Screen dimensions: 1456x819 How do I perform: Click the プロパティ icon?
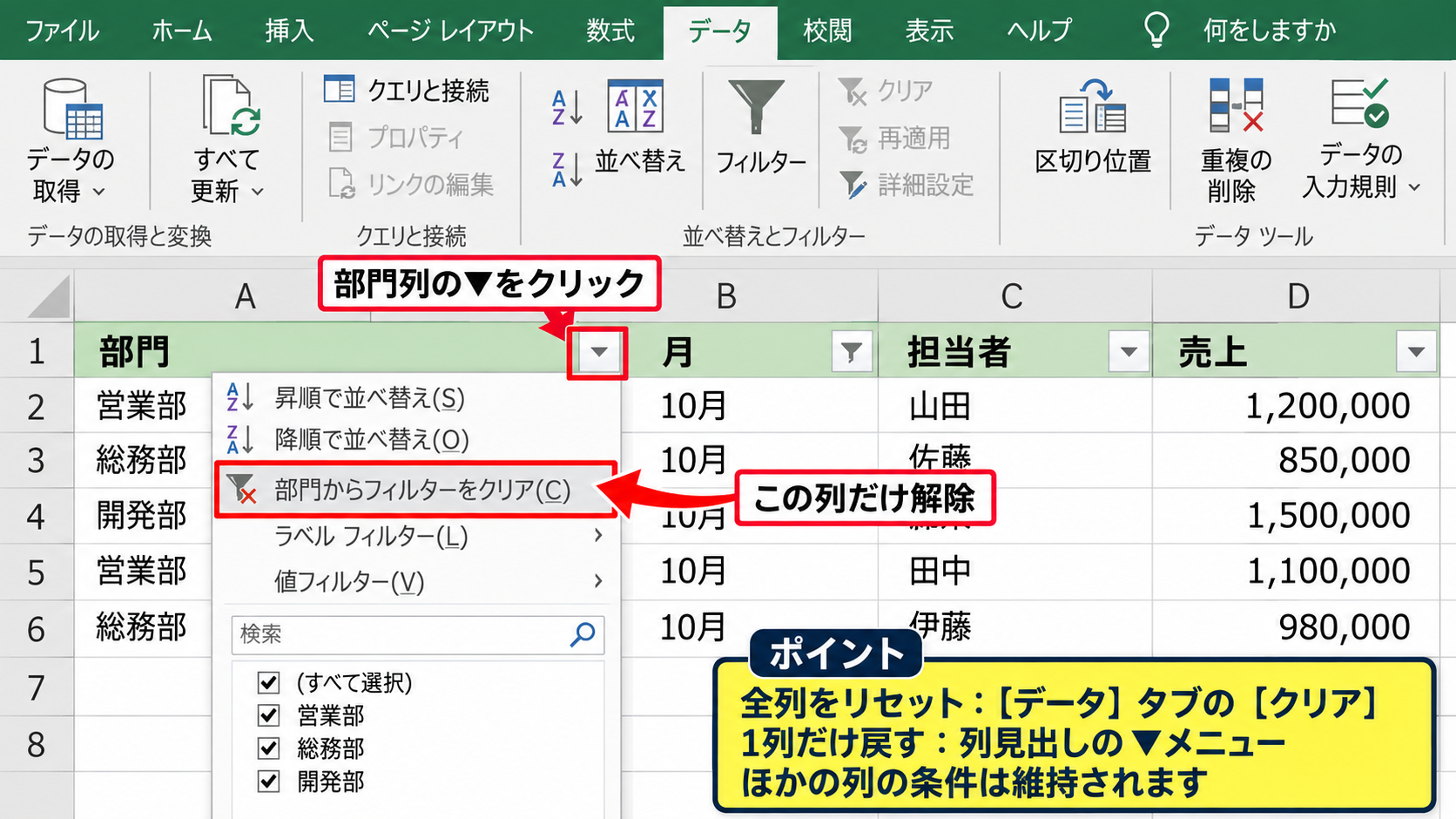coord(340,137)
